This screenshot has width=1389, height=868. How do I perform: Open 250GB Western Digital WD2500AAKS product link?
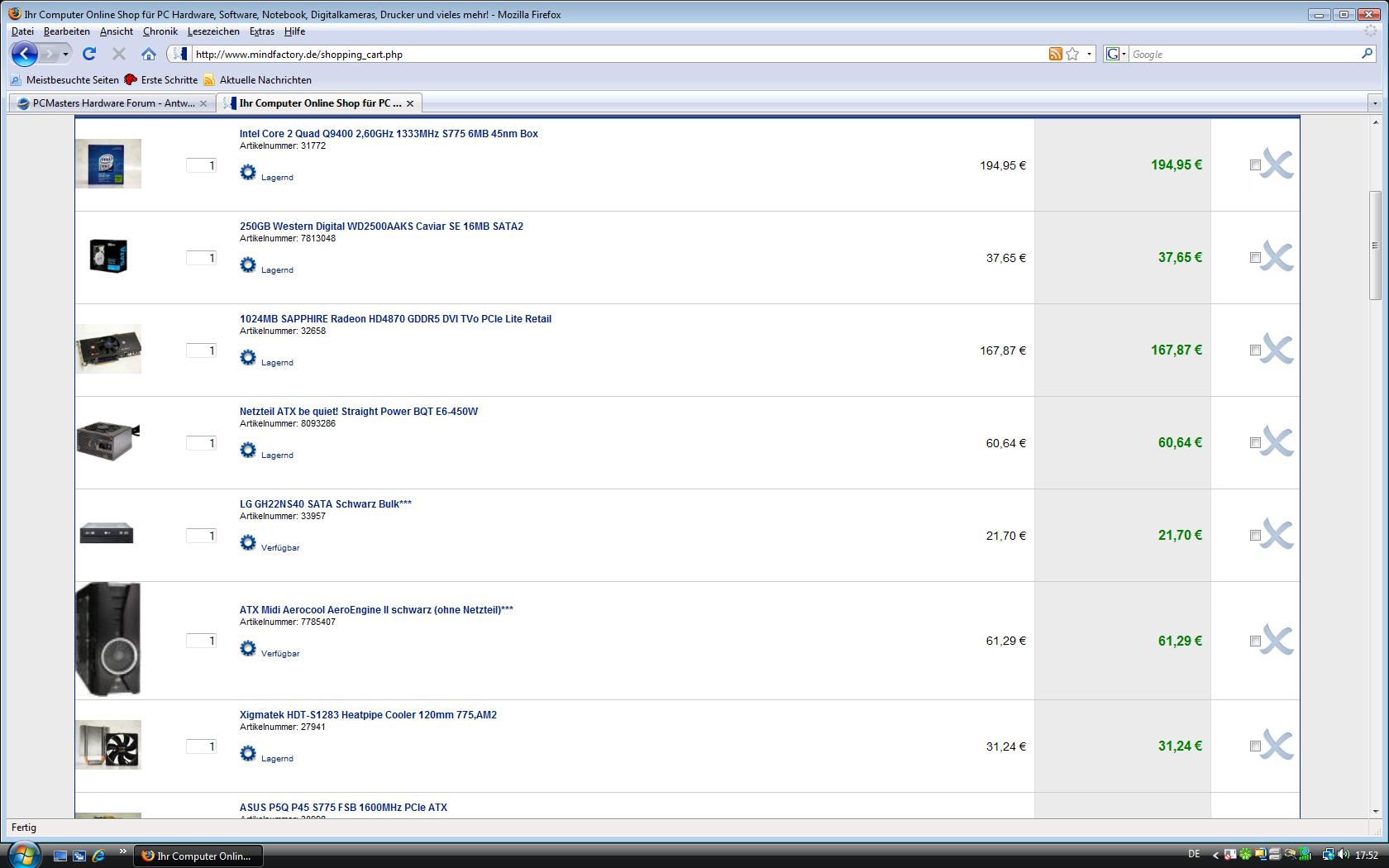coord(381,227)
